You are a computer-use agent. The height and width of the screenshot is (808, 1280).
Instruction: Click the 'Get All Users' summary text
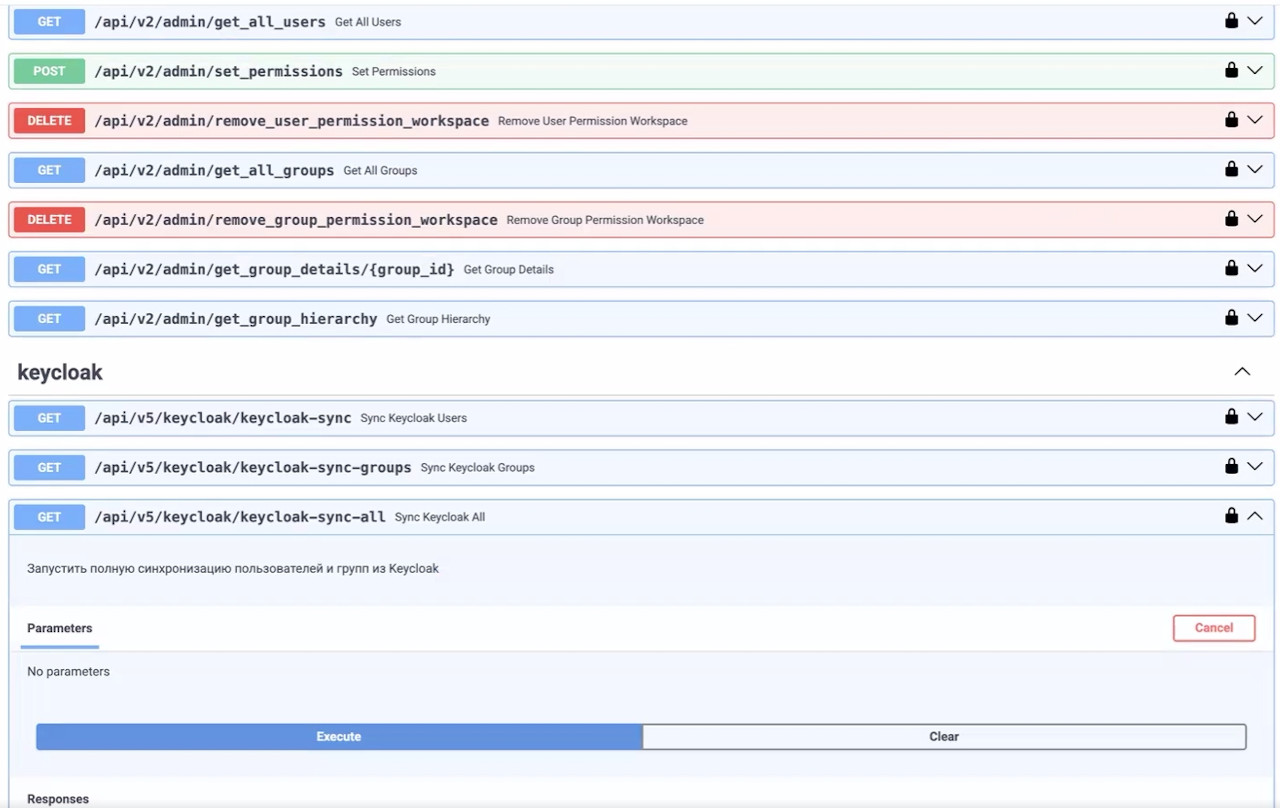[368, 22]
